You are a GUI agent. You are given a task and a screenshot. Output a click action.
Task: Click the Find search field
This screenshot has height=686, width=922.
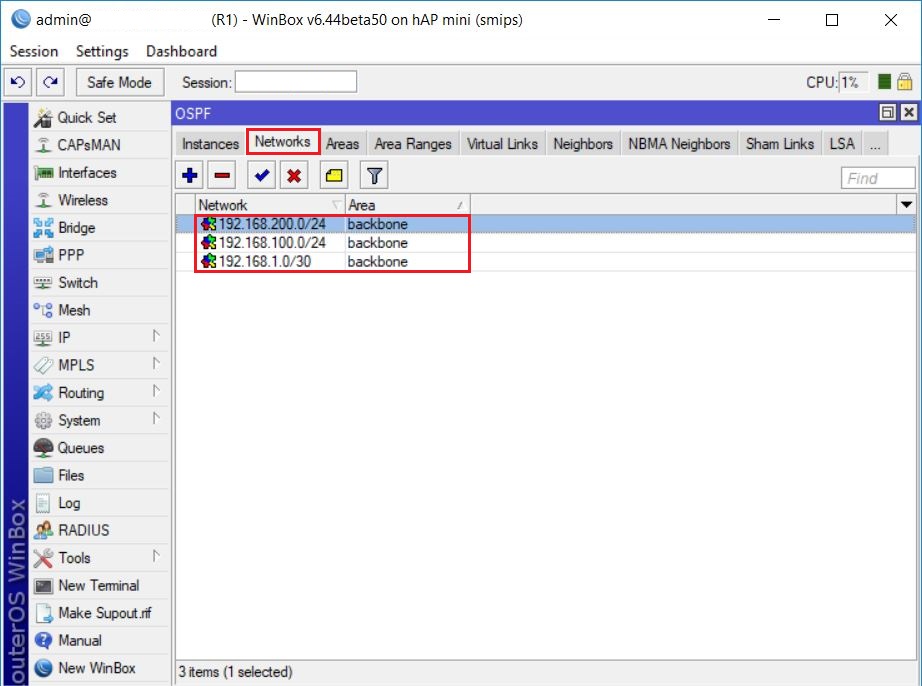tap(878, 178)
